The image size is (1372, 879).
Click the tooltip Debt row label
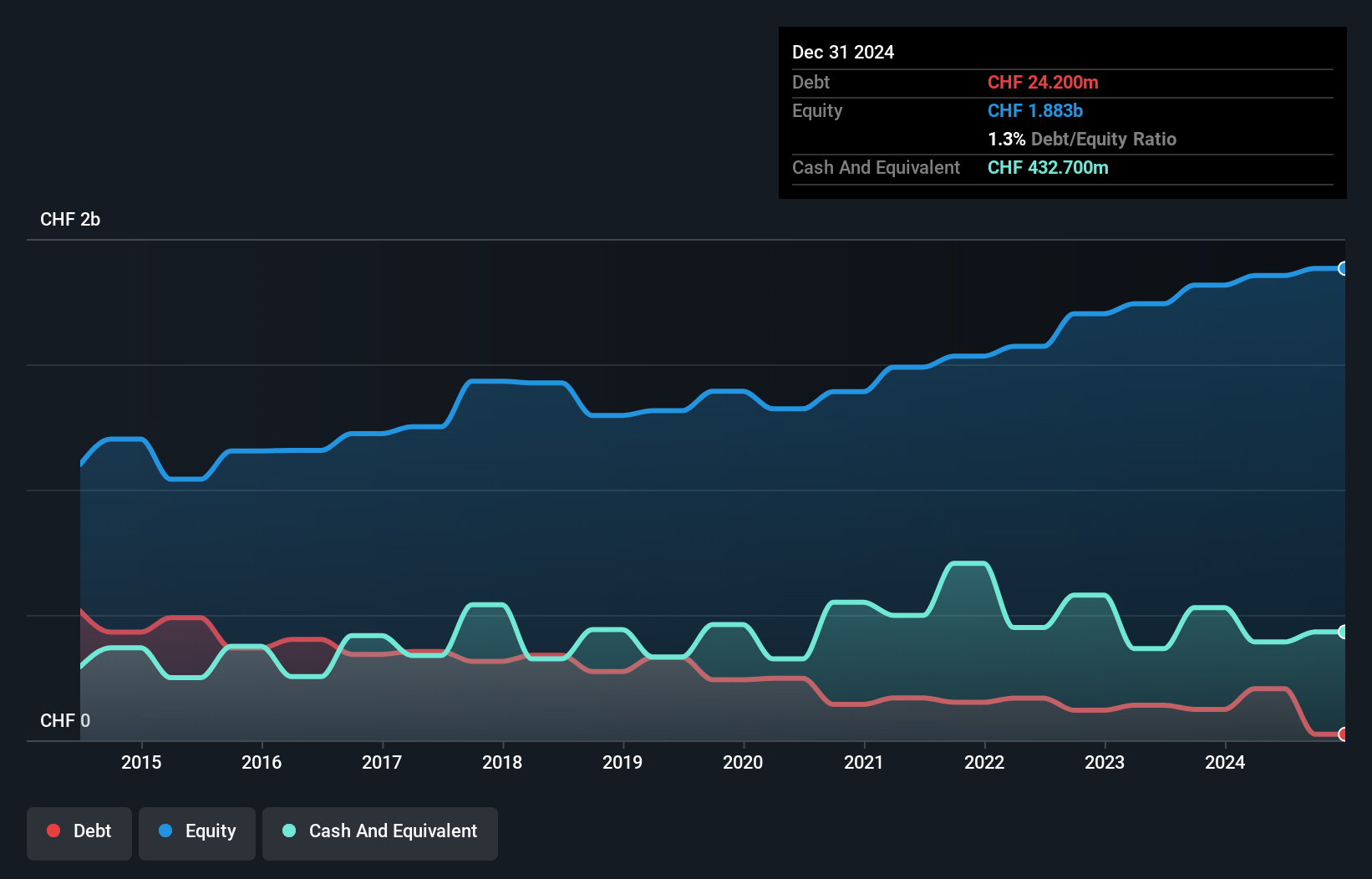point(810,82)
